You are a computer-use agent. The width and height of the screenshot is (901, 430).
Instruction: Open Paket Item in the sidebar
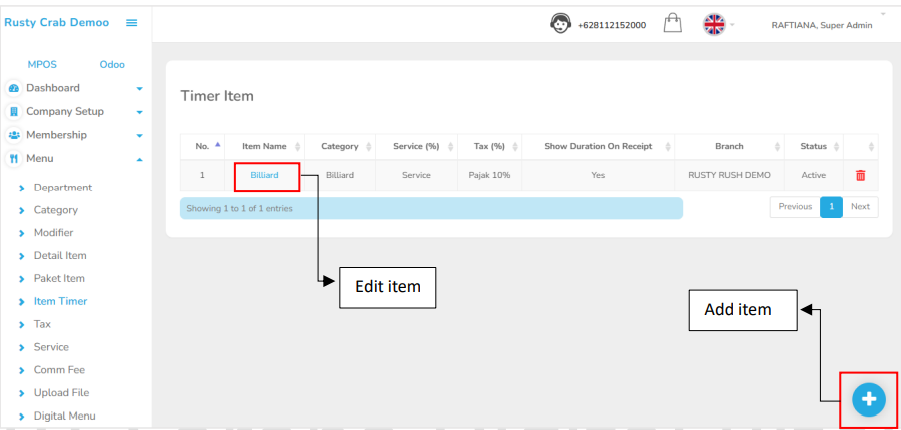tap(59, 278)
